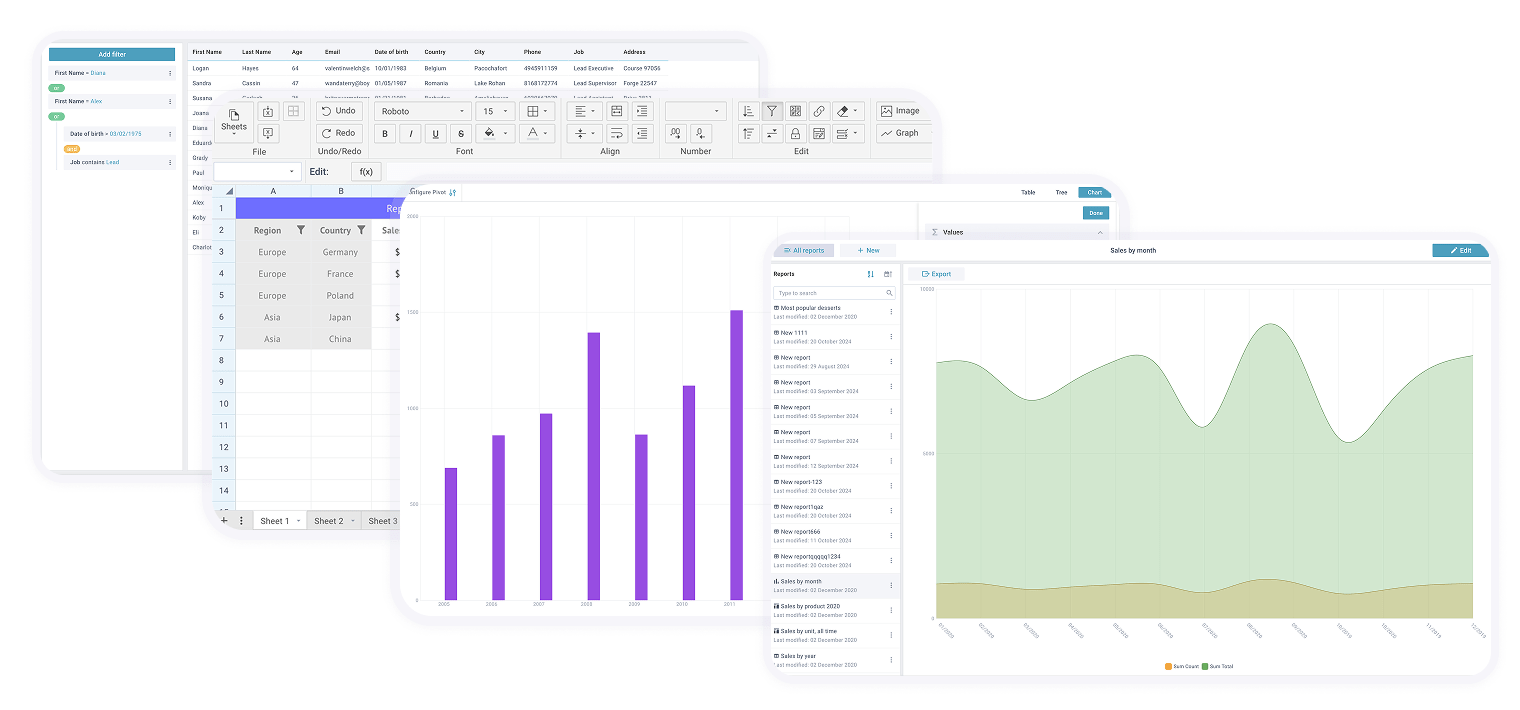Toggle Italic formatting in spreadsheet toolbar
The width and height of the screenshot is (1520, 710).
[411, 134]
